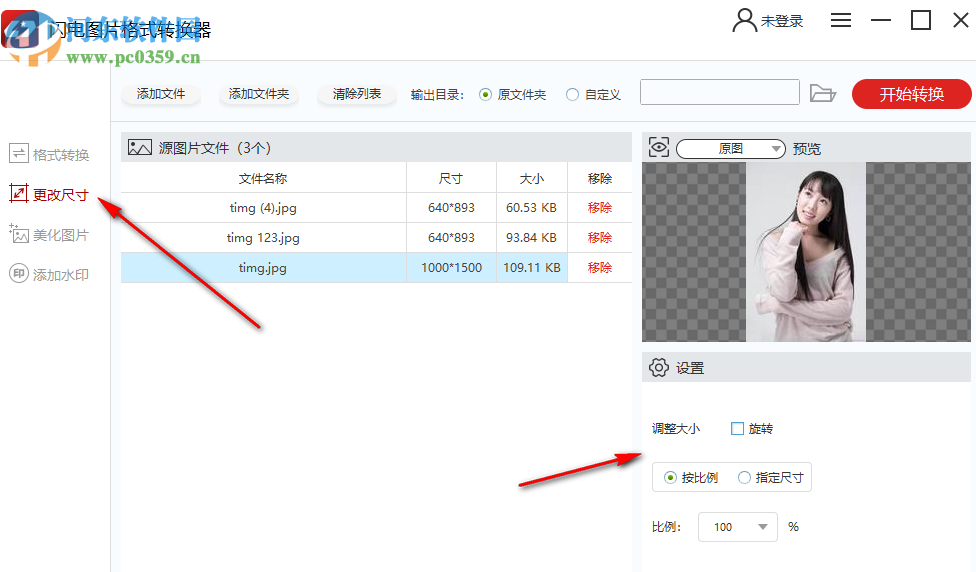Click the eye preview icon
Image resolution: width=976 pixels, height=572 pixels.
coord(659,148)
